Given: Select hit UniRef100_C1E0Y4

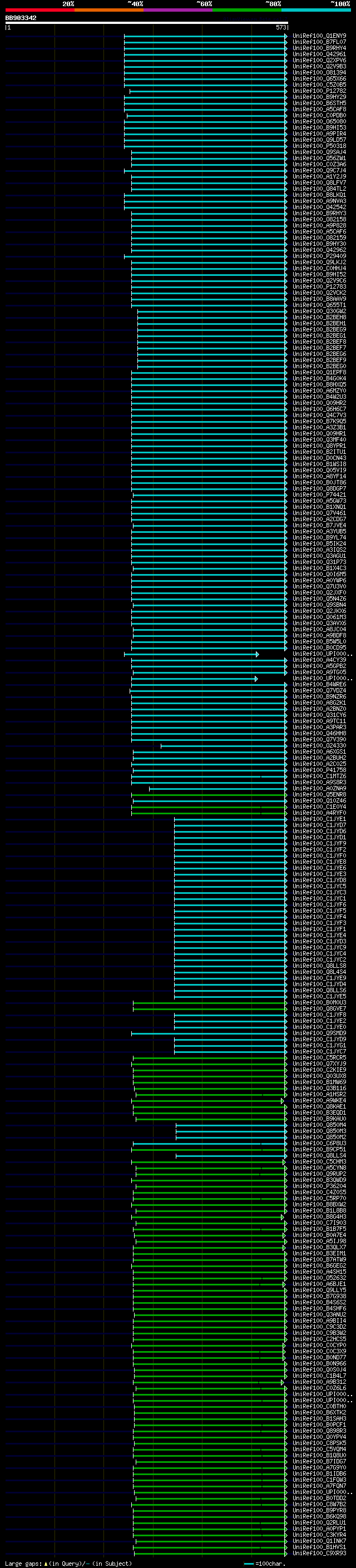Looking at the screenshot, I should pyautogui.click(x=319, y=807).
